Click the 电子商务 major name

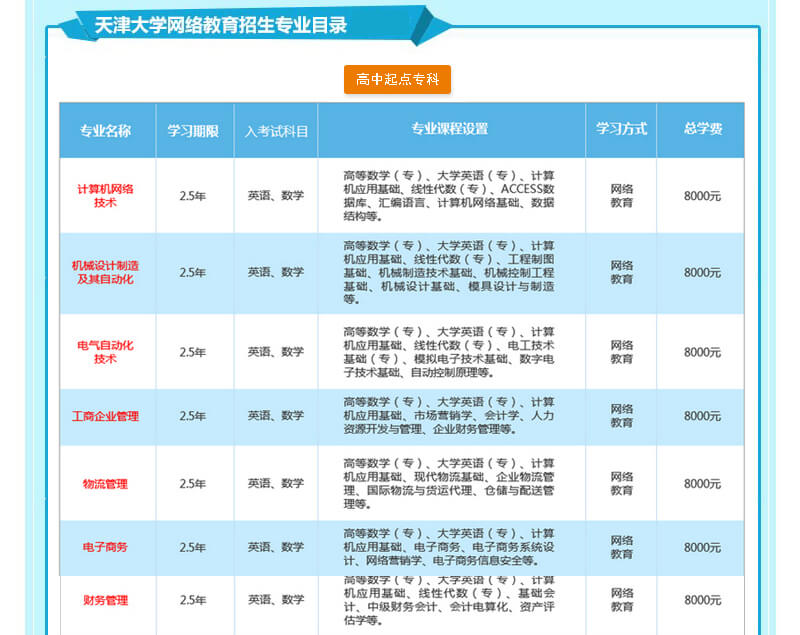[106, 547]
